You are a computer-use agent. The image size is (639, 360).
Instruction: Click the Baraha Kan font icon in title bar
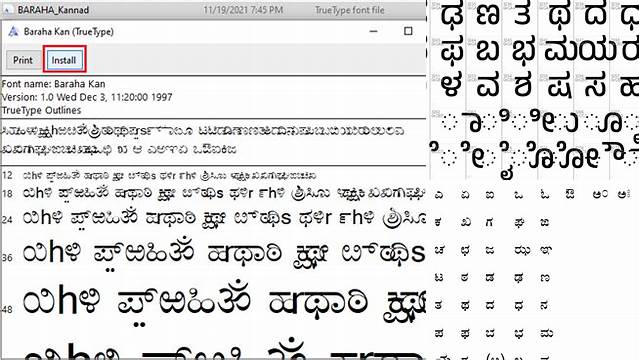coord(13,31)
